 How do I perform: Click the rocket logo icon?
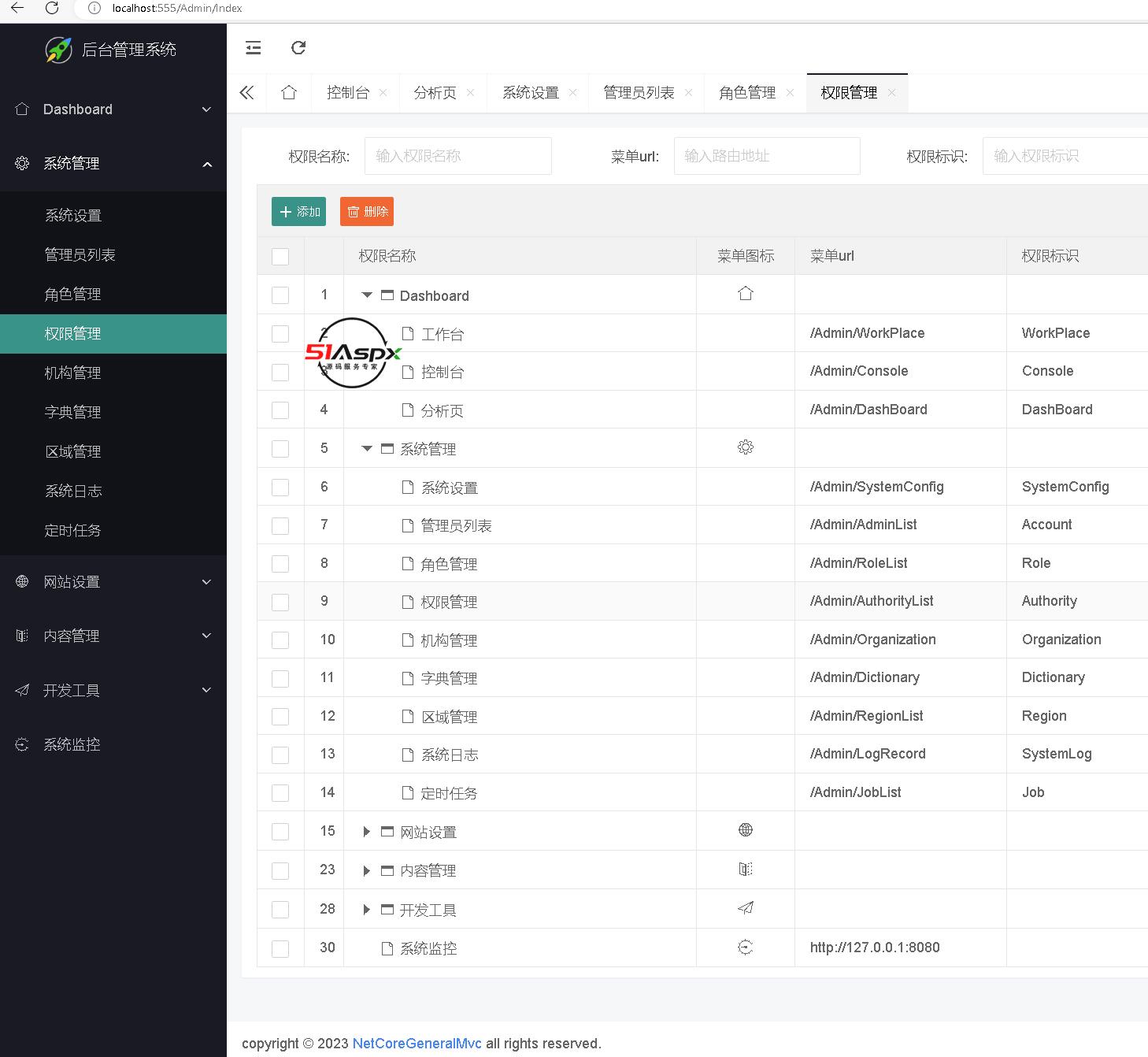click(x=58, y=50)
